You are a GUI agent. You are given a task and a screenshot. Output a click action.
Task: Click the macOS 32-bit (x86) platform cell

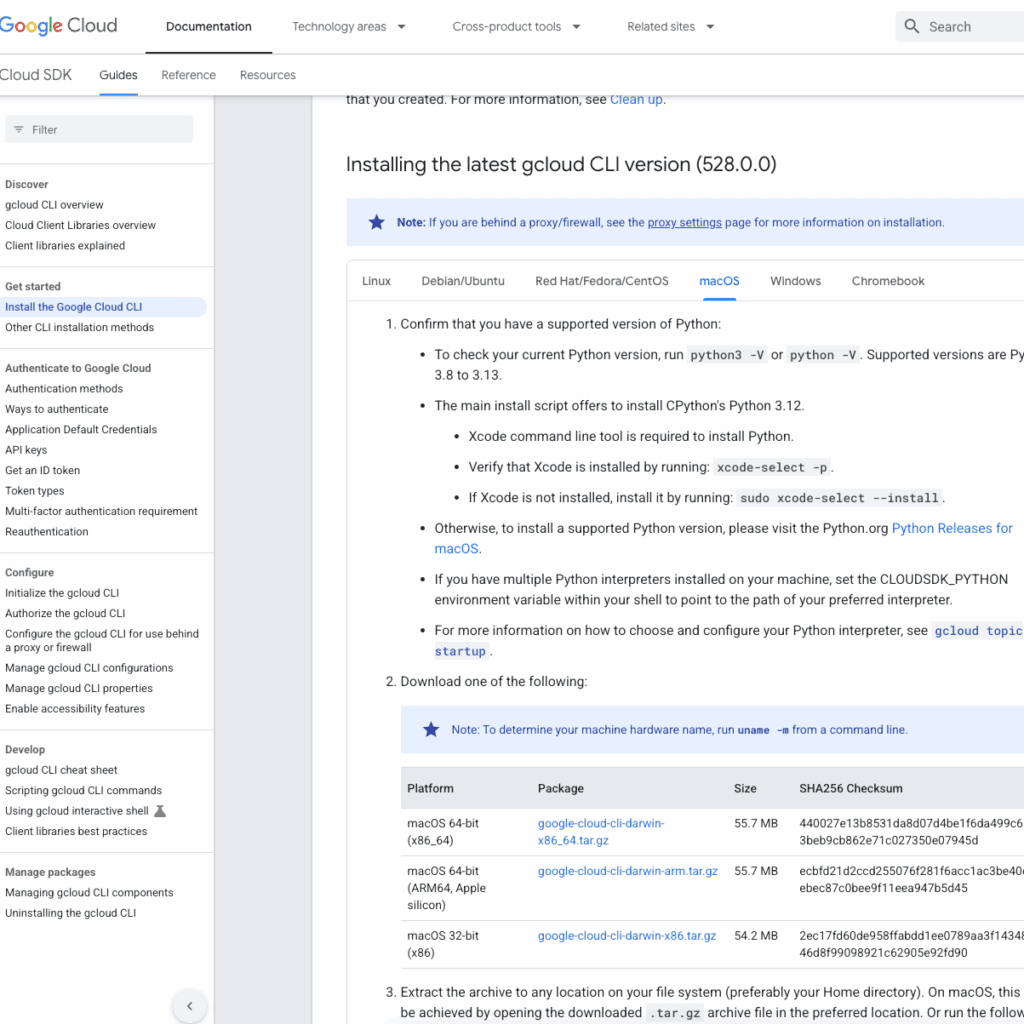[x=443, y=944]
